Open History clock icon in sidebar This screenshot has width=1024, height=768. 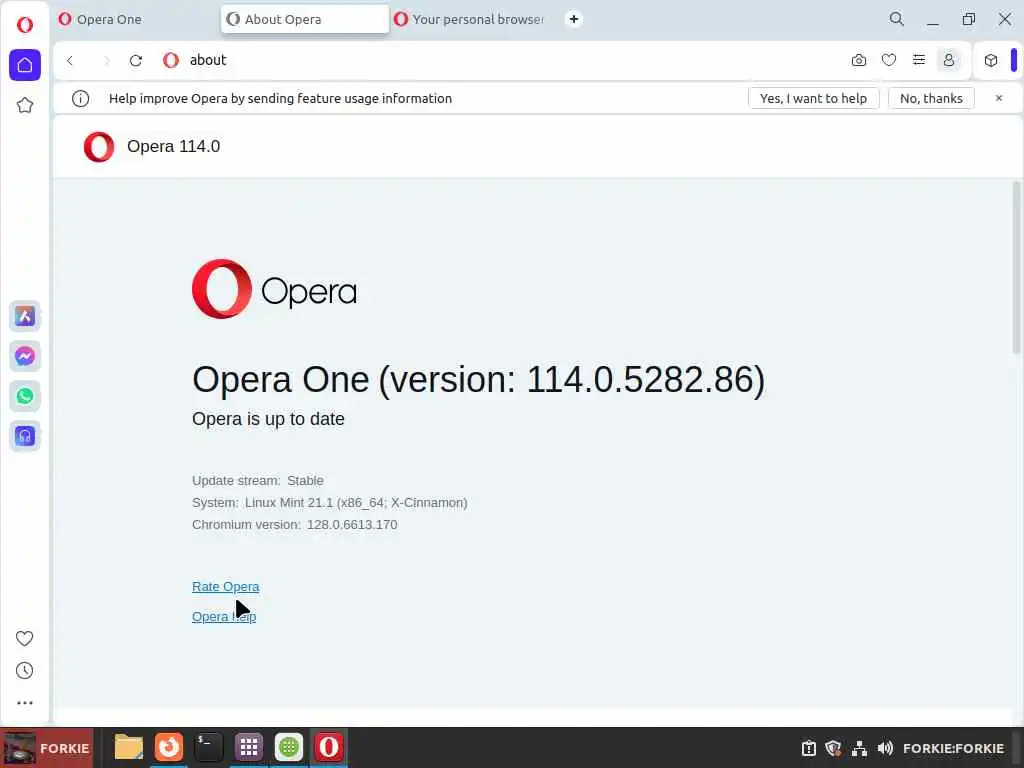[25, 671]
